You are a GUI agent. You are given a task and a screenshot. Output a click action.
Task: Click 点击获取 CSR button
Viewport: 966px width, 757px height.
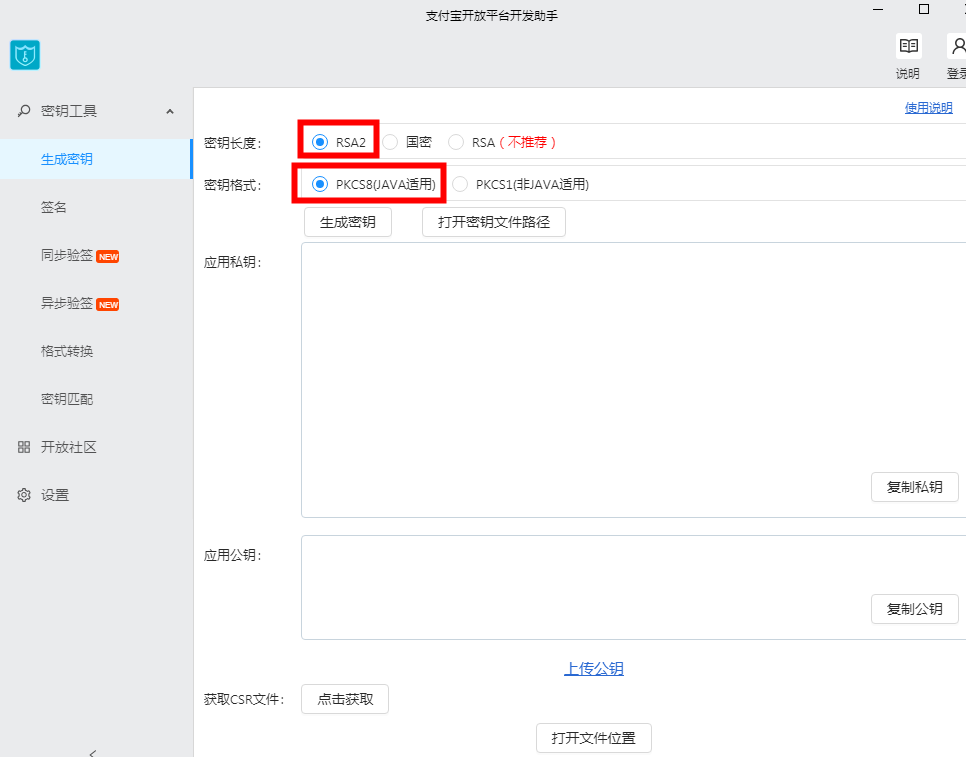point(345,699)
